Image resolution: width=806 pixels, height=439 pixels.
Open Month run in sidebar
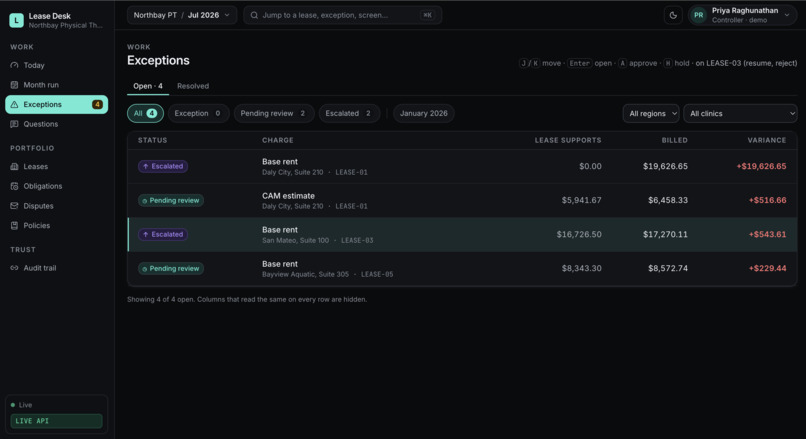pos(57,85)
